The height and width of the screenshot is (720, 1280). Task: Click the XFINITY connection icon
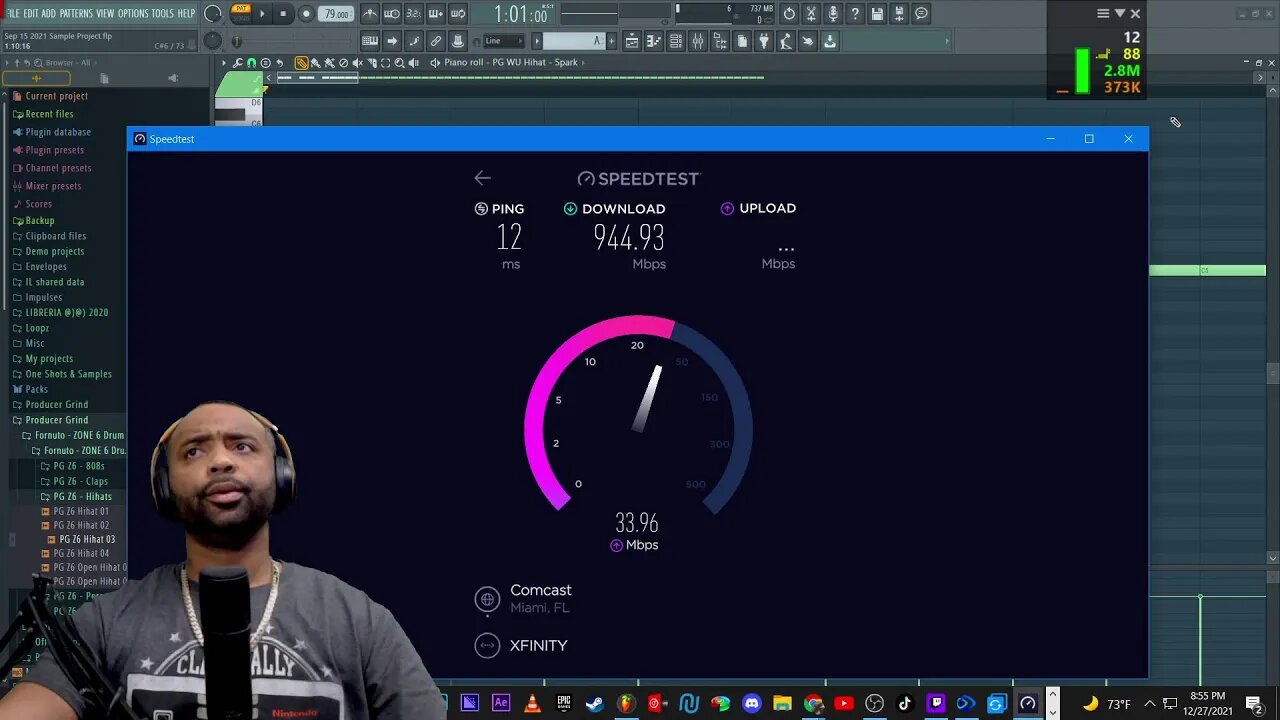point(487,646)
